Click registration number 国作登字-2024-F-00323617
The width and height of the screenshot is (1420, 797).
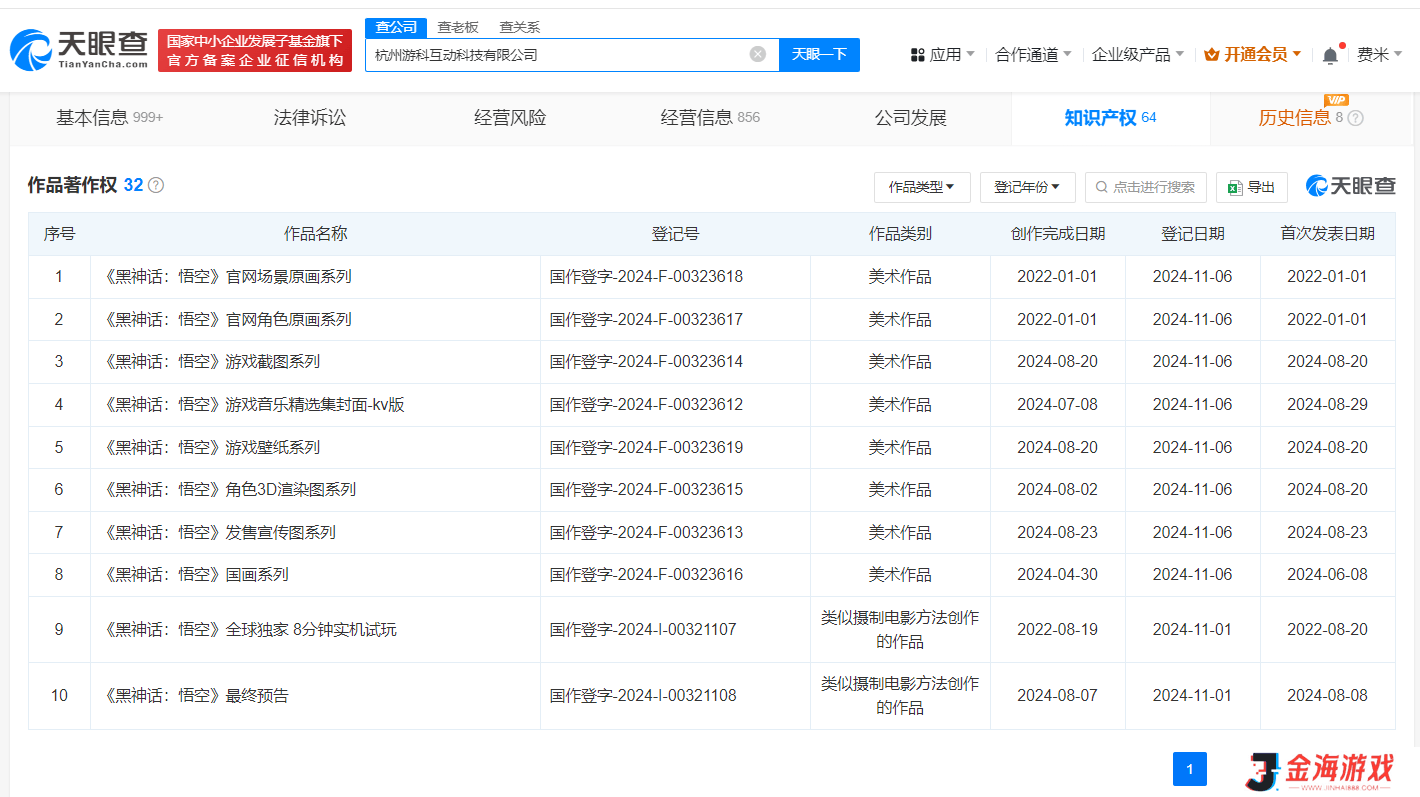(646, 320)
